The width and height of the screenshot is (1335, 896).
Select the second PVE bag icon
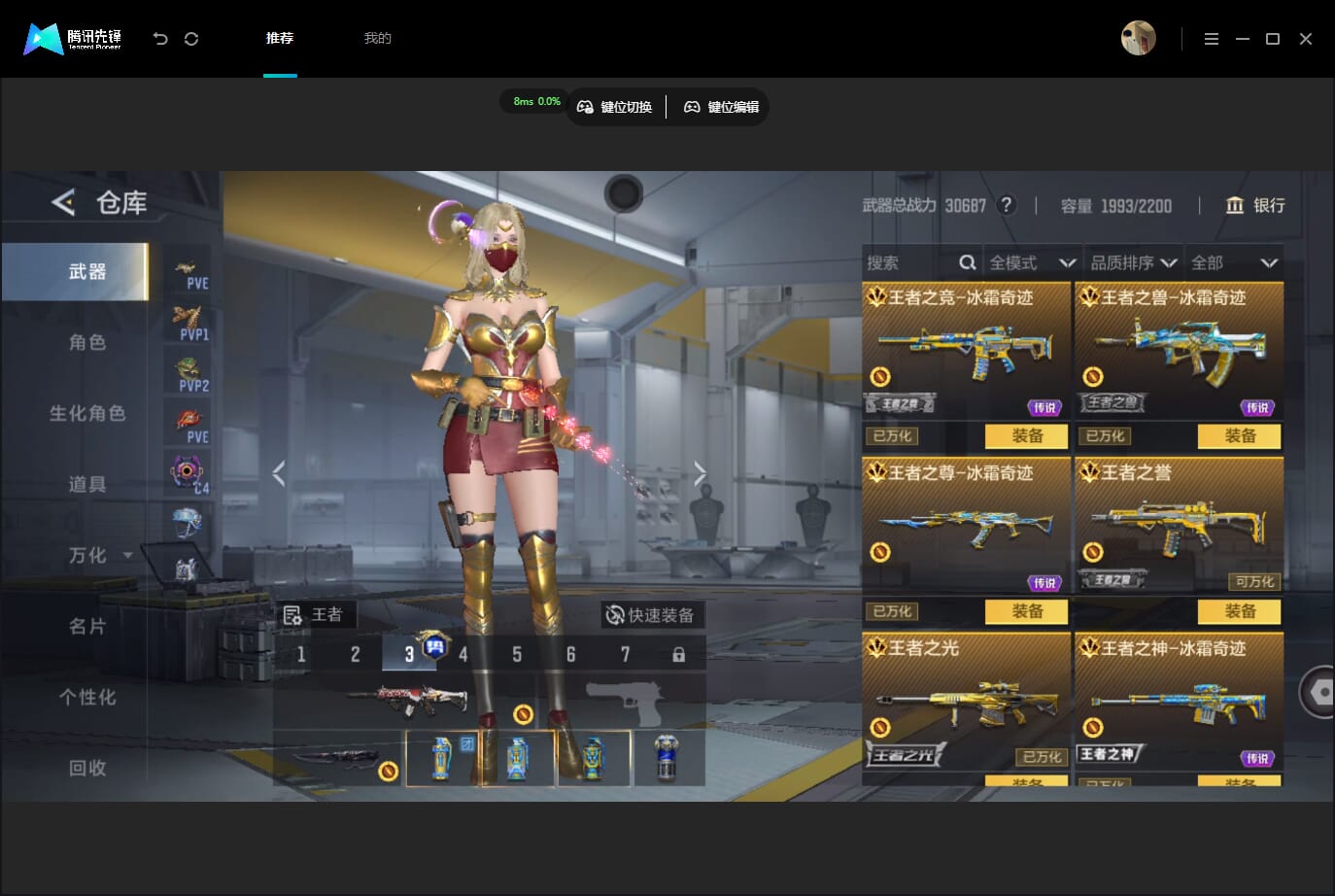tap(188, 426)
